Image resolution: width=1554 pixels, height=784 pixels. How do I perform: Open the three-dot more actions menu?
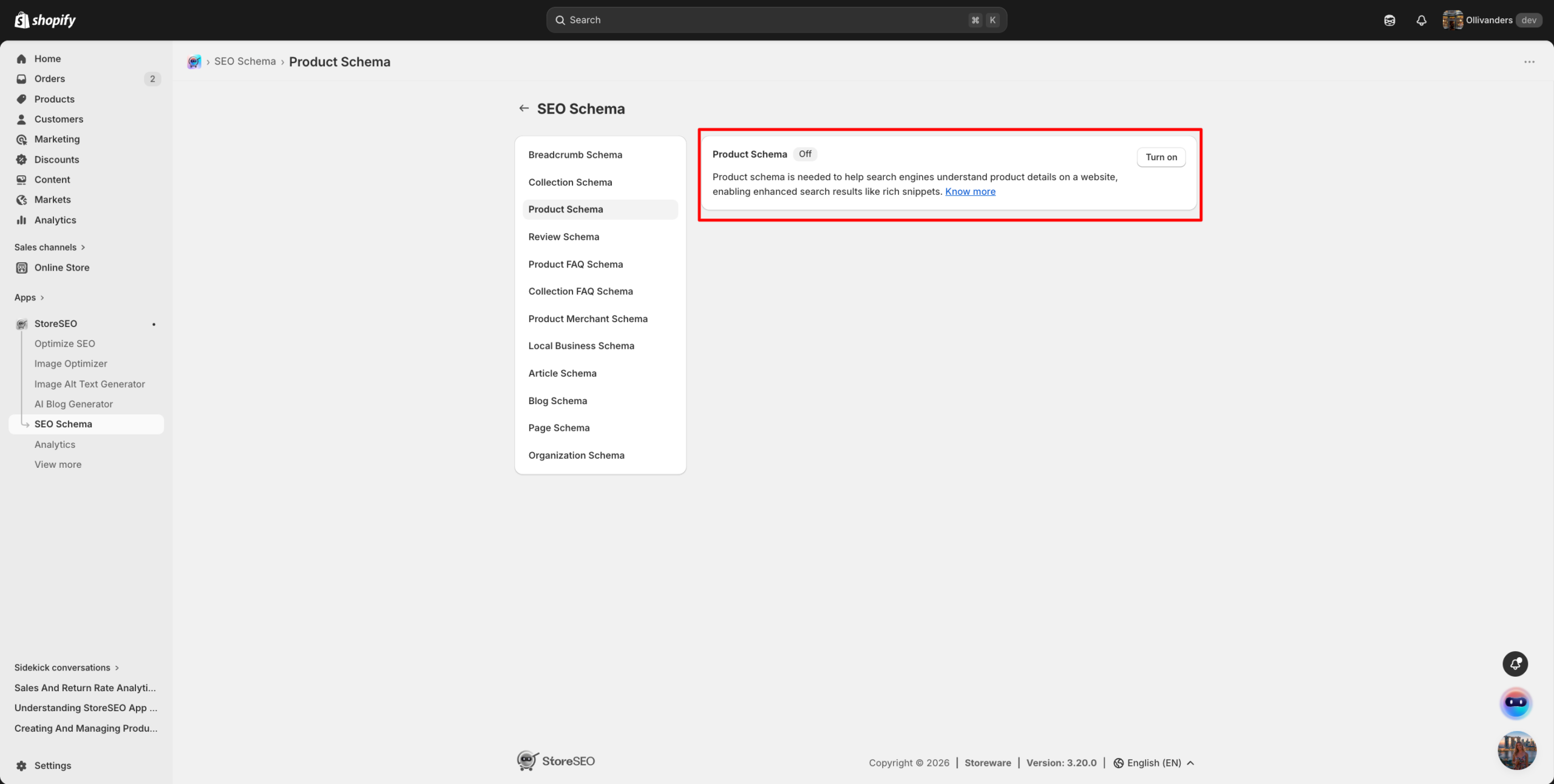[1529, 61]
